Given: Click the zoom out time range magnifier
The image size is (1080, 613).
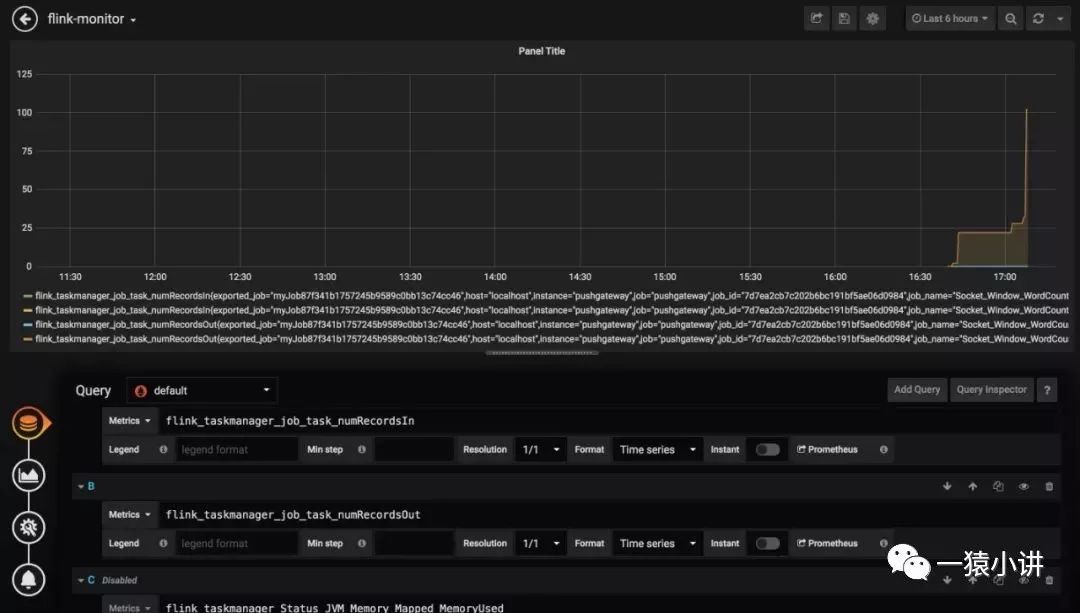Looking at the screenshot, I should coord(1011,19).
